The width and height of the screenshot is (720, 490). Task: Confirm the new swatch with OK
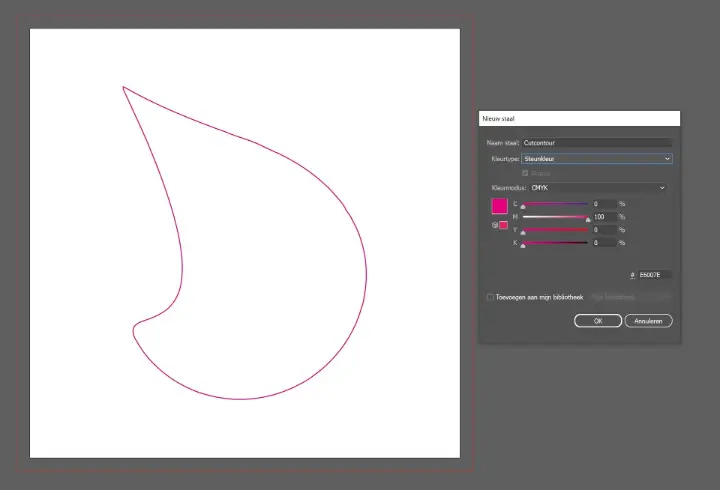598,321
